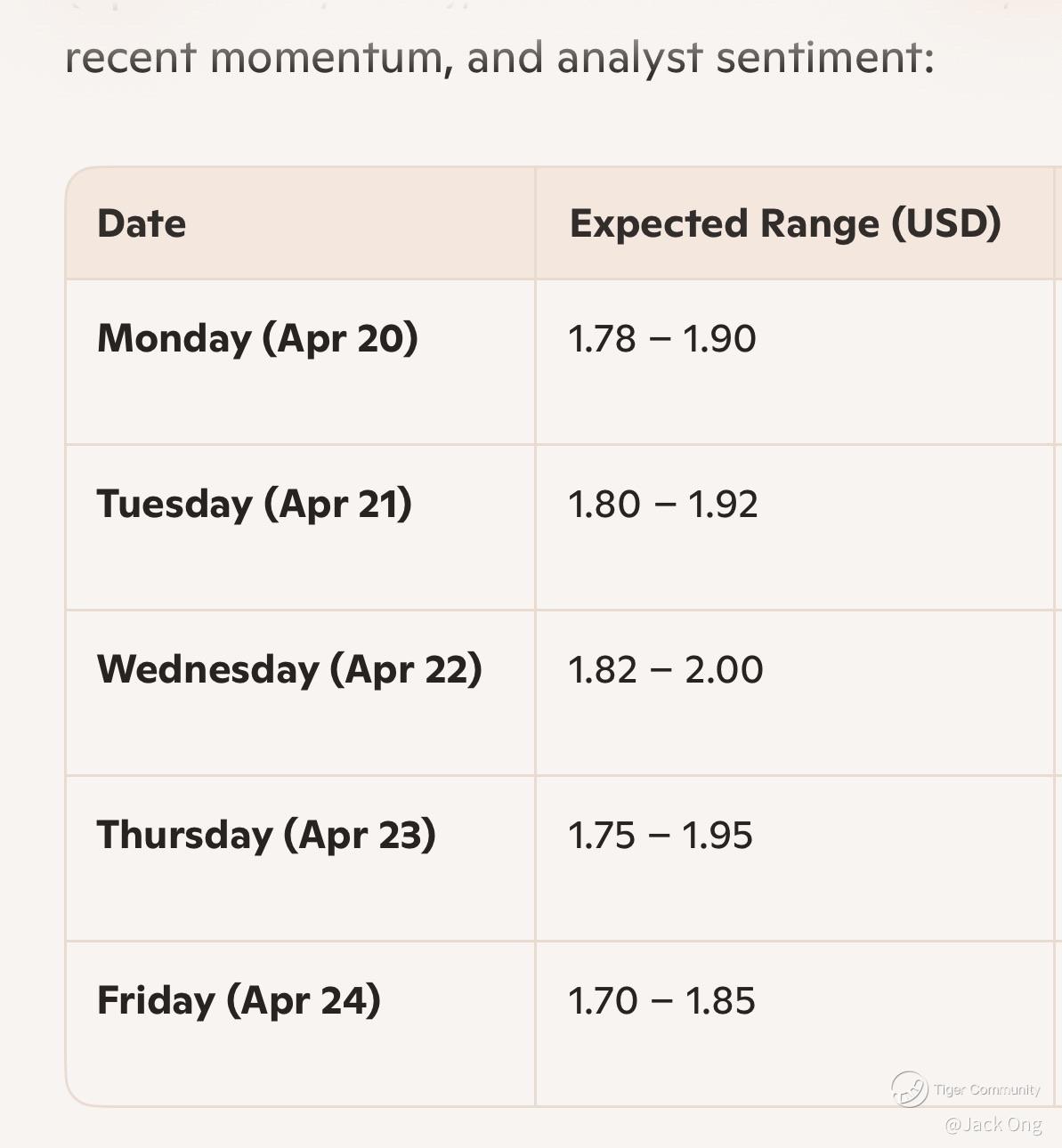Click the 1.90 upper value for Monday
The image size is (1062, 1148).
tap(719, 339)
